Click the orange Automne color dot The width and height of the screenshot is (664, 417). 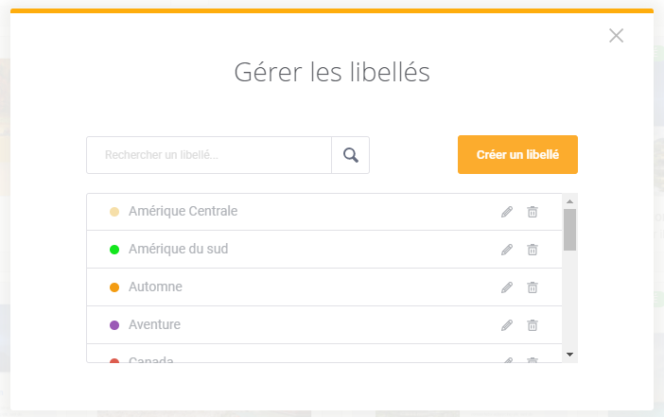click(x=114, y=287)
